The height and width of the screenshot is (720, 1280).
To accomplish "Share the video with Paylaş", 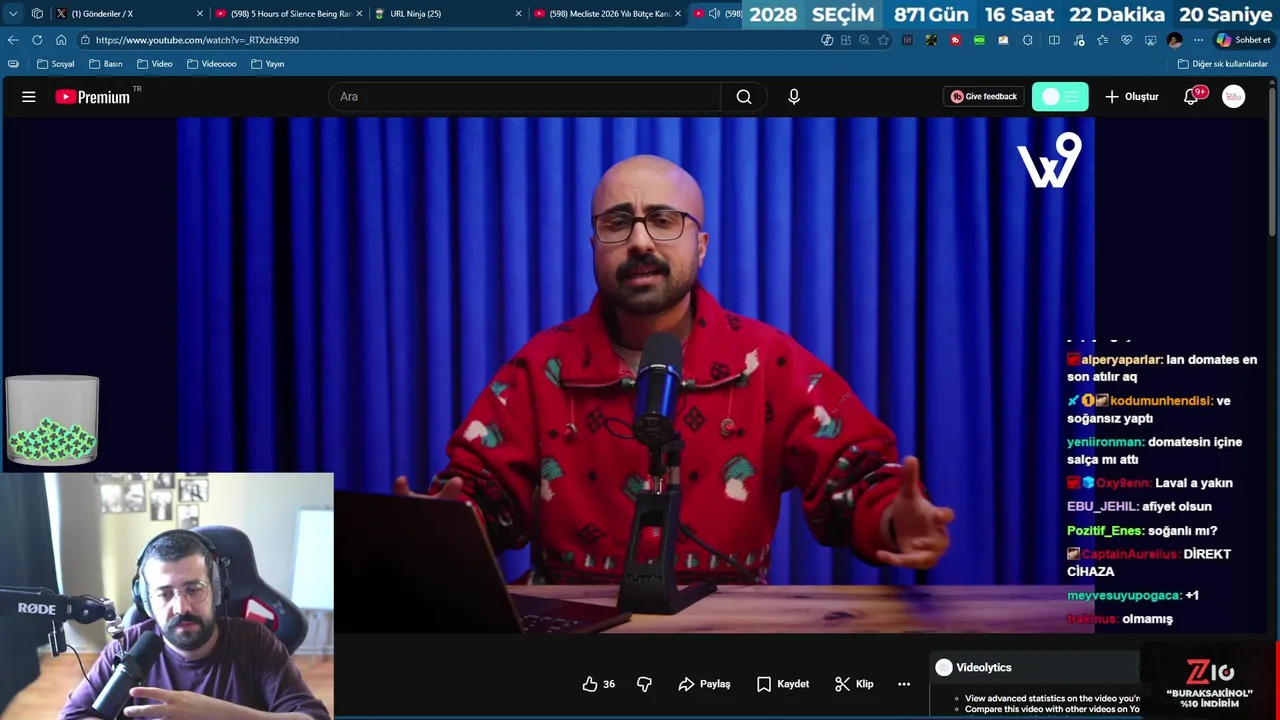I will click(x=704, y=684).
